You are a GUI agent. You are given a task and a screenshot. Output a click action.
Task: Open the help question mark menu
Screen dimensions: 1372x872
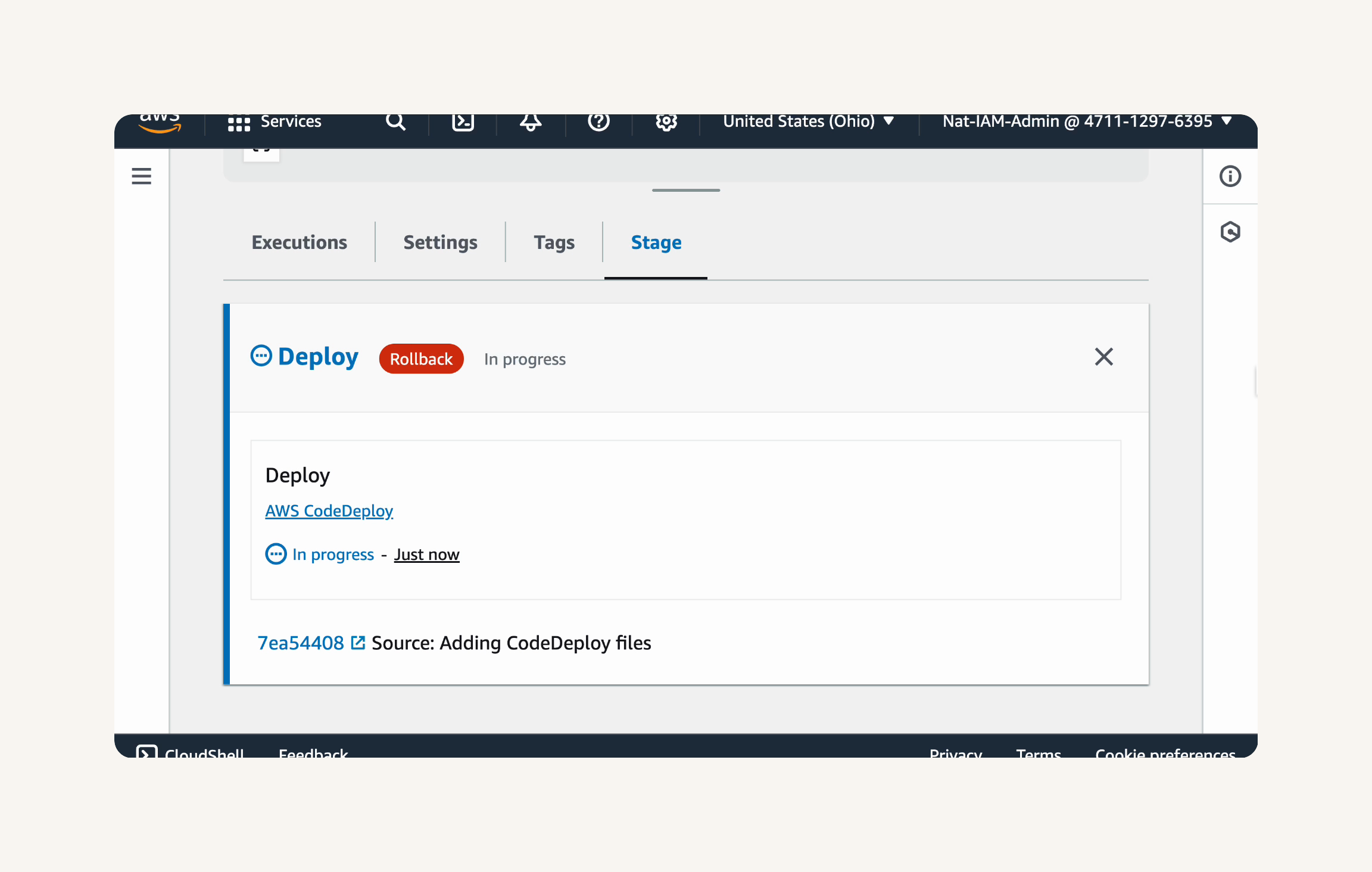pyautogui.click(x=598, y=122)
